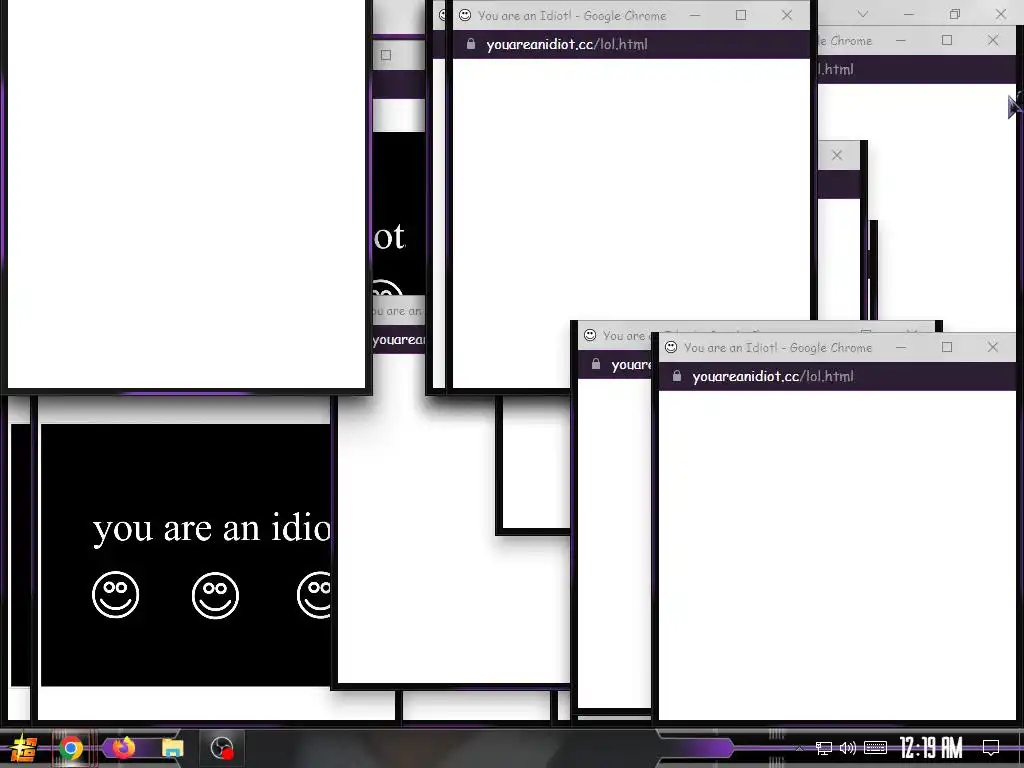Click the '.html' address text in the top-right window
Viewport: 1024px width, 768px height.
[x=836, y=69]
